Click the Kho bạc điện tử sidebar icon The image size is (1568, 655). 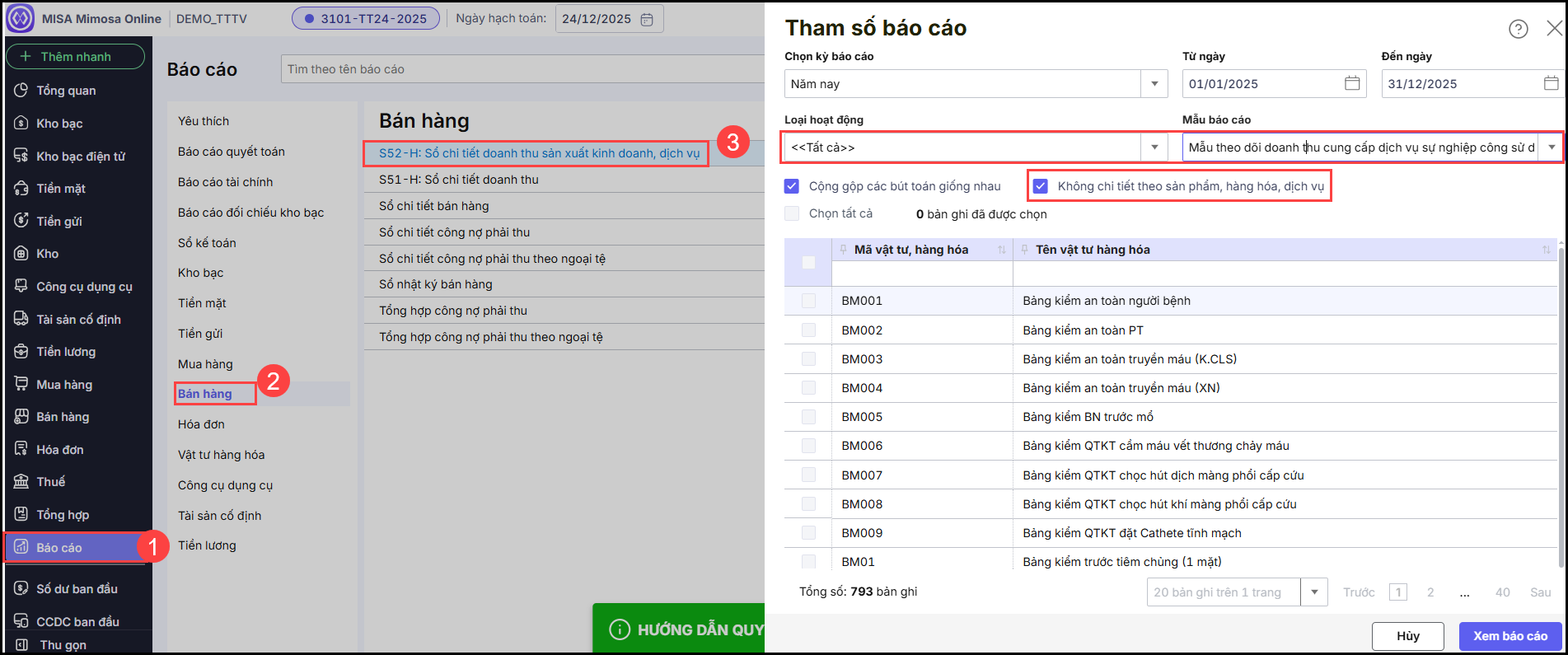(21, 156)
